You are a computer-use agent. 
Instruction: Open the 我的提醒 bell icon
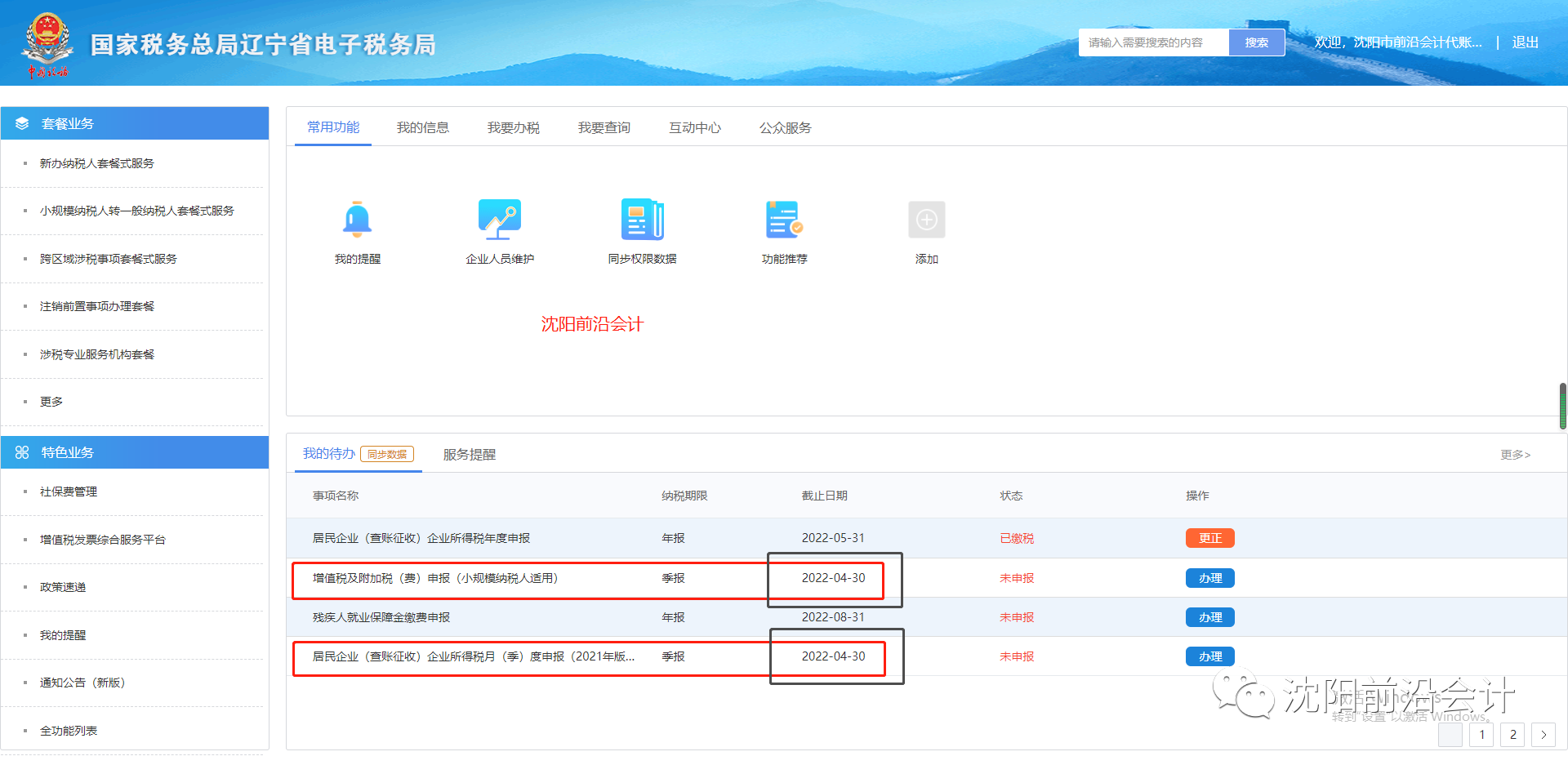(357, 219)
